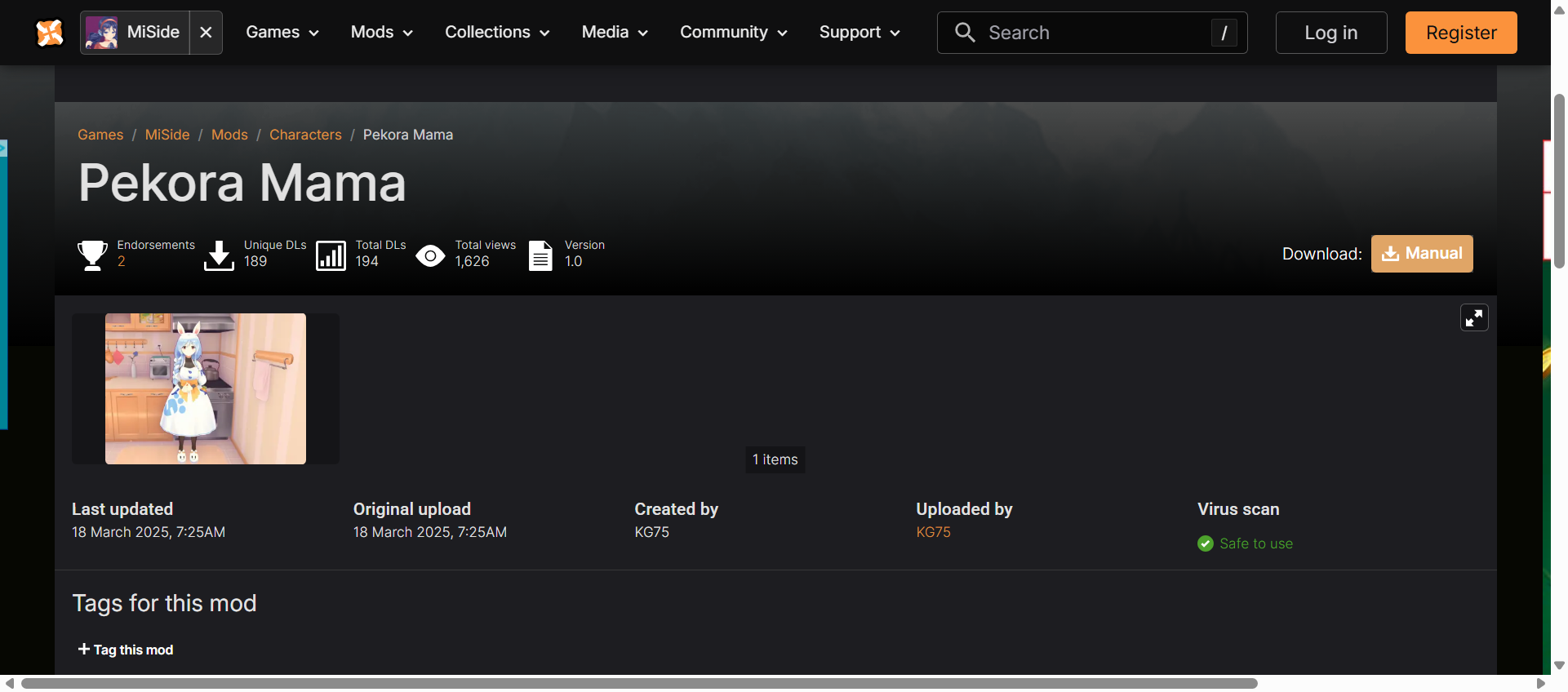This screenshot has height=692, width=1568.
Task: Click the scroll down arrow
Action: coord(1559,665)
